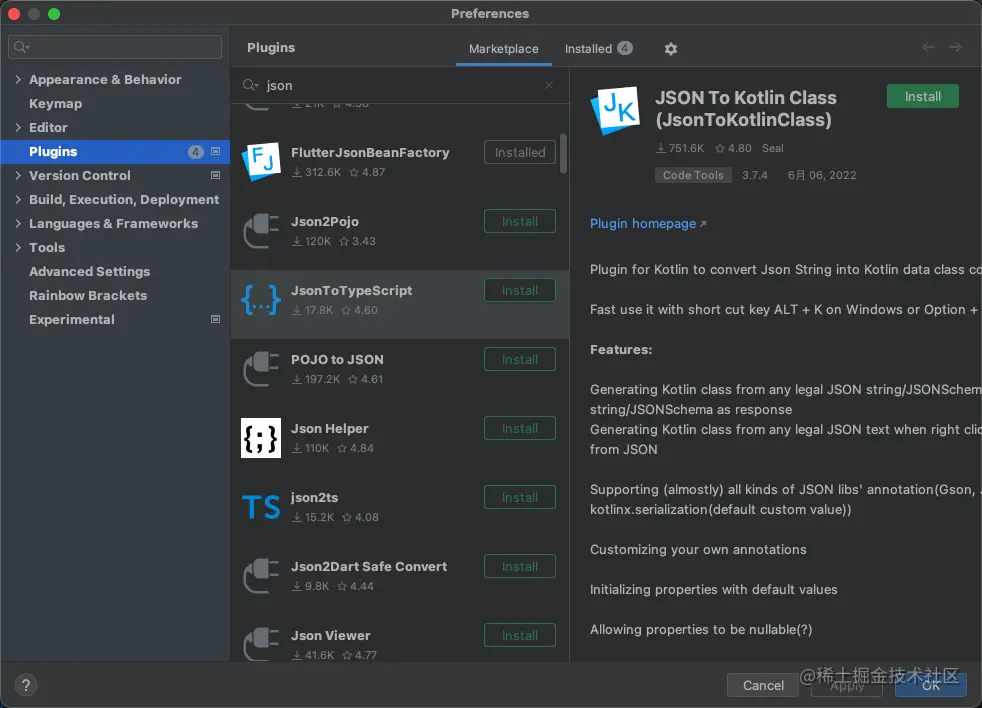Expand the Editor settings section
The height and width of the screenshot is (708, 982).
(18, 128)
